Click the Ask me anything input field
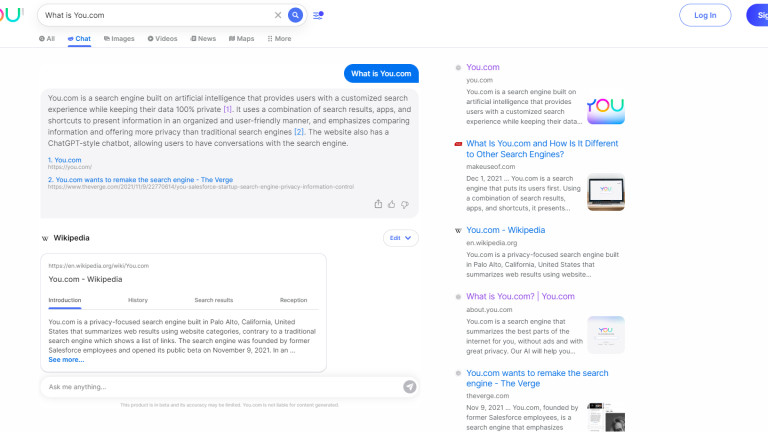768x432 pixels. click(x=220, y=387)
